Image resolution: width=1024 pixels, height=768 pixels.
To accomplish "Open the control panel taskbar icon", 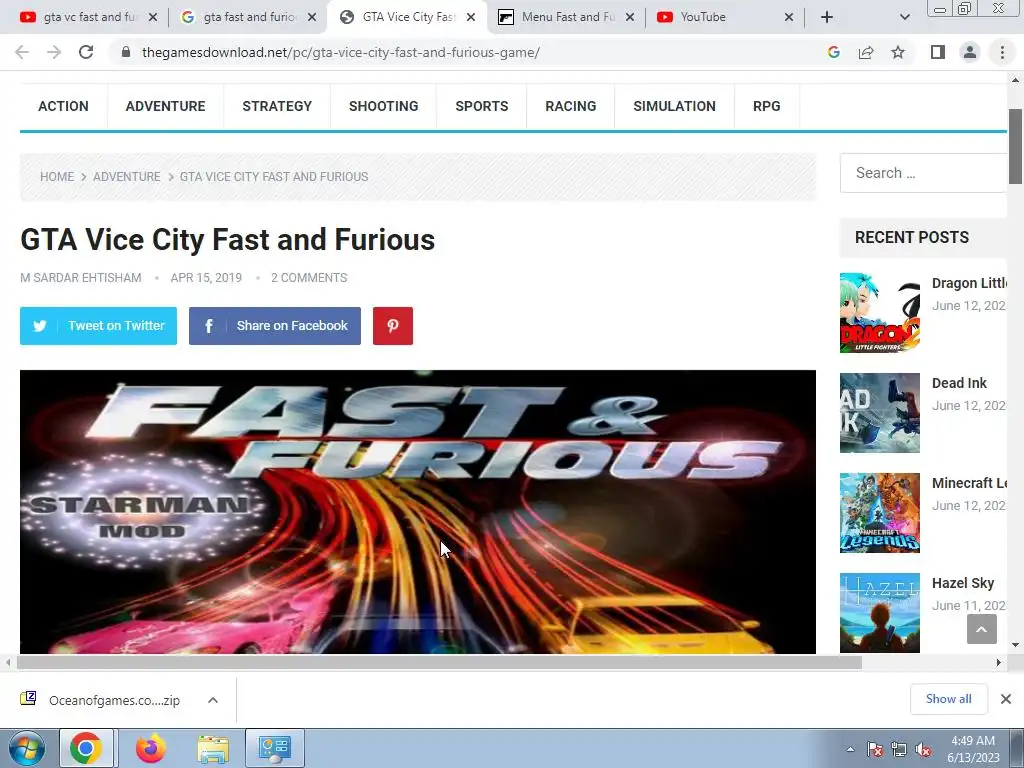I will click(274, 748).
